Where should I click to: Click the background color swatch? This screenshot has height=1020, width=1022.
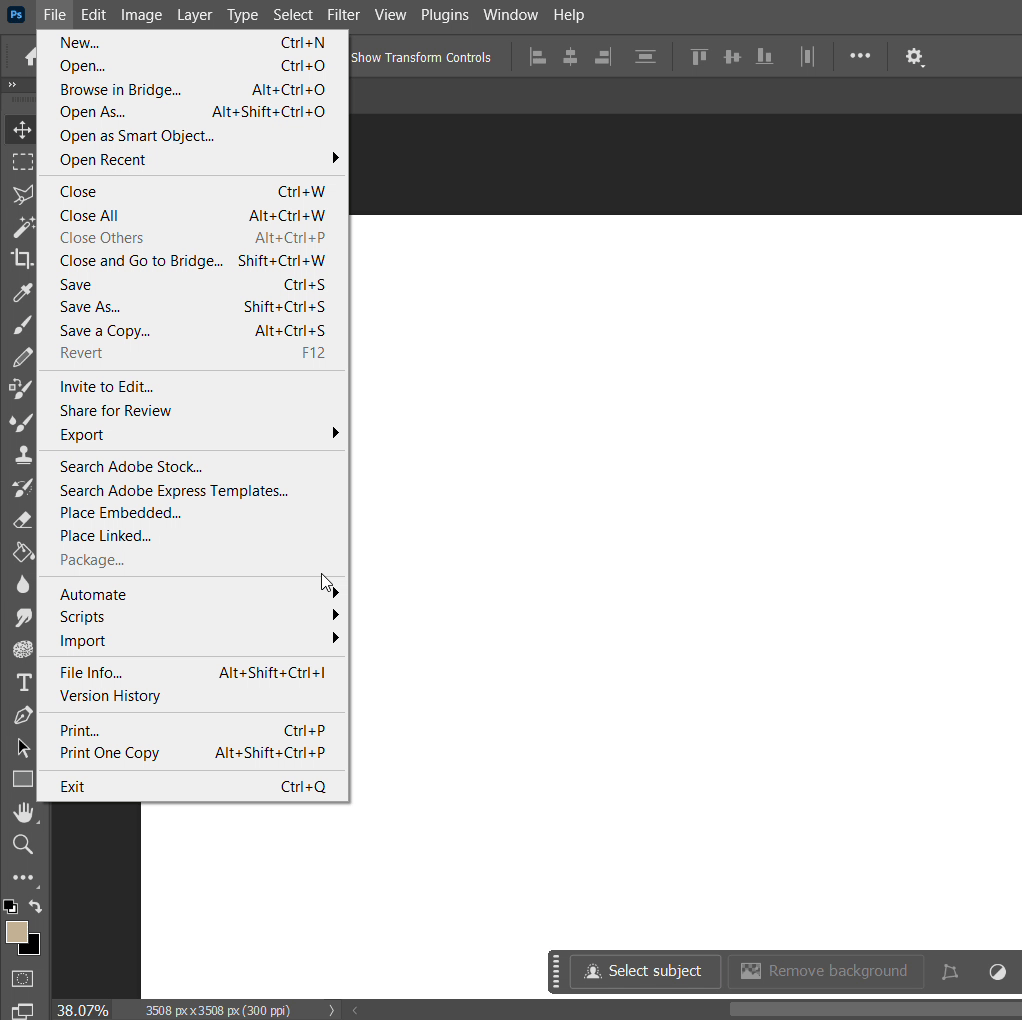[33, 948]
